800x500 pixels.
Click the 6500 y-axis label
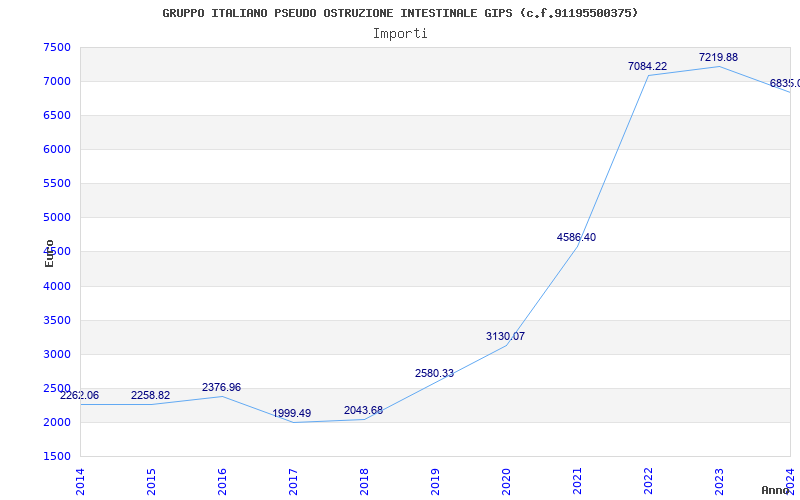pyautogui.click(x=57, y=115)
